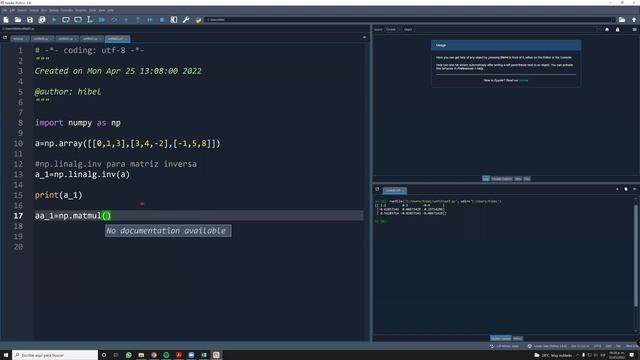This screenshot has width=640, height=360.
Task: Click the conda environment status bar entry
Action: tap(547, 346)
